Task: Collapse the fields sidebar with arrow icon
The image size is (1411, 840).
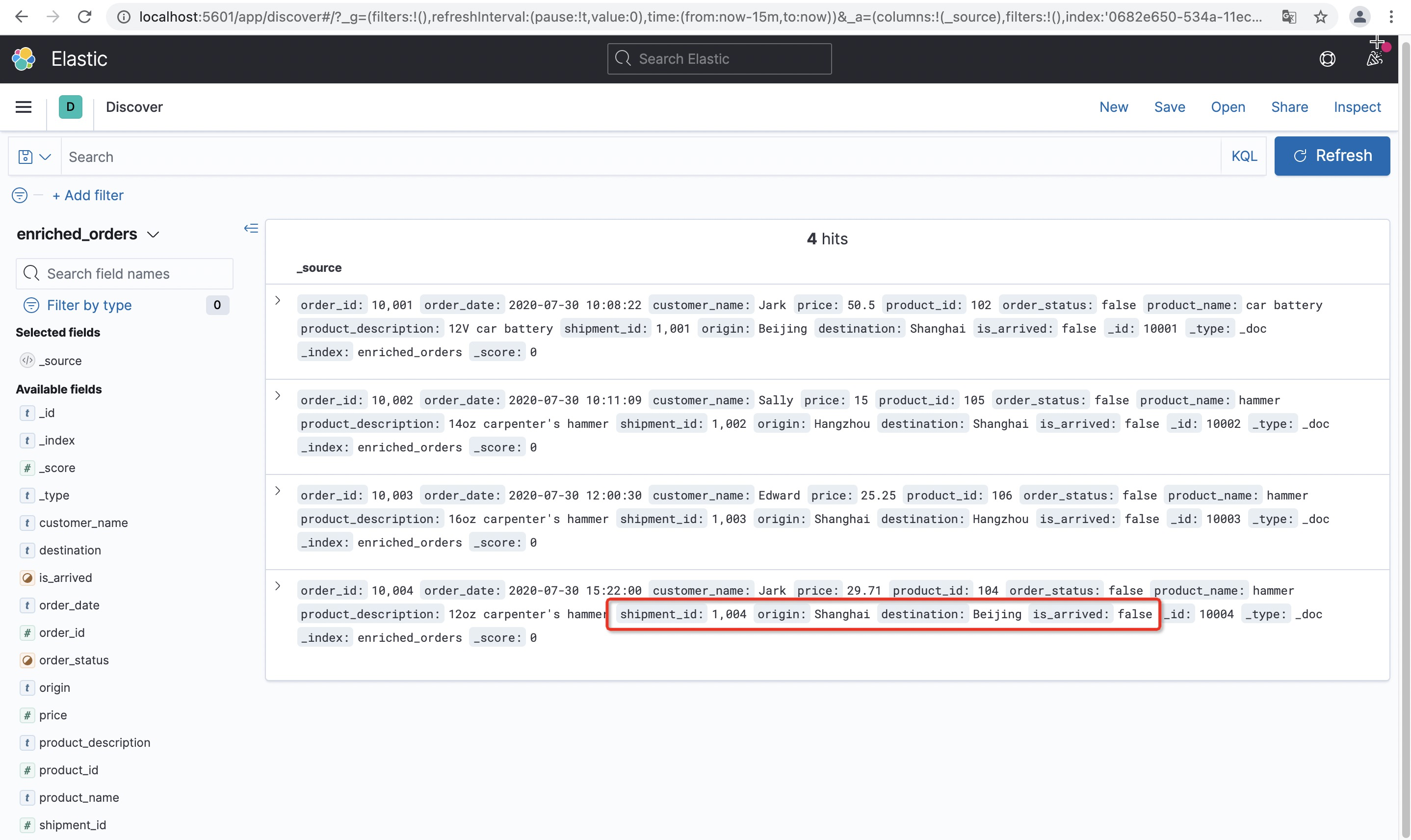Action: click(251, 228)
